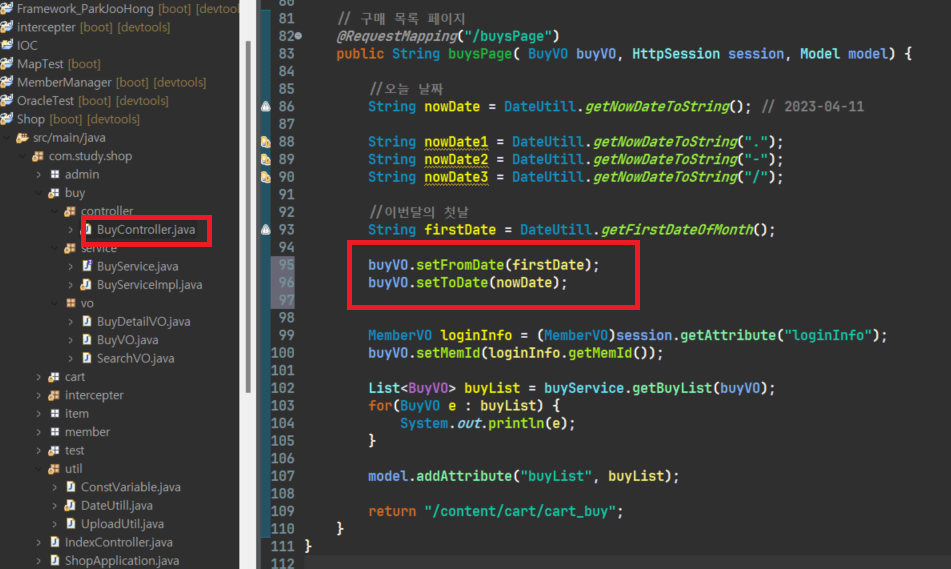
Task: Select the Shop project icon
Action: 7,119
